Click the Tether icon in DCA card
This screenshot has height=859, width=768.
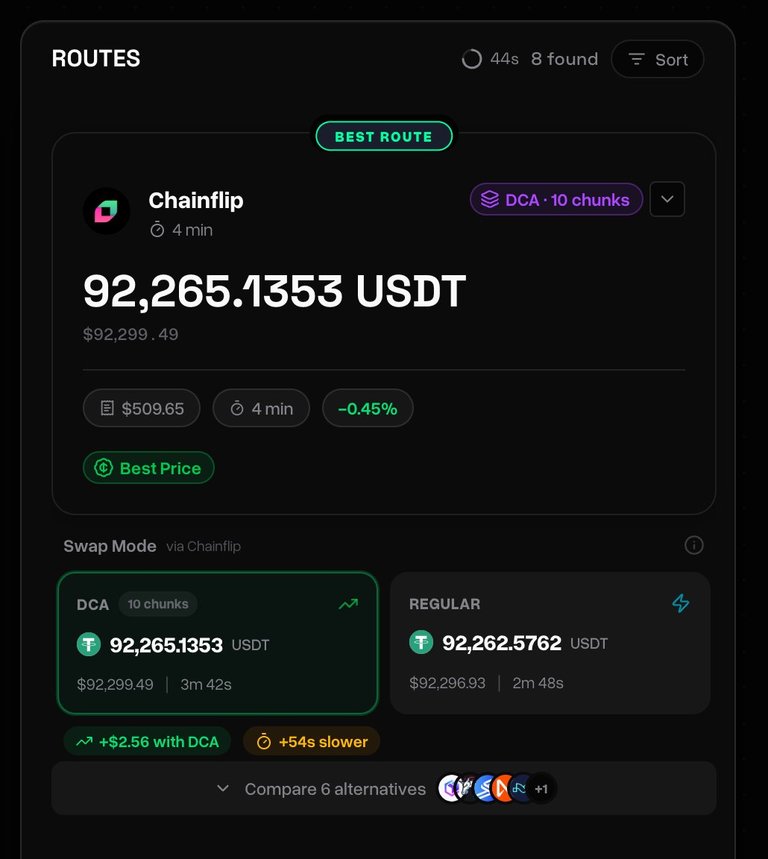click(89, 644)
